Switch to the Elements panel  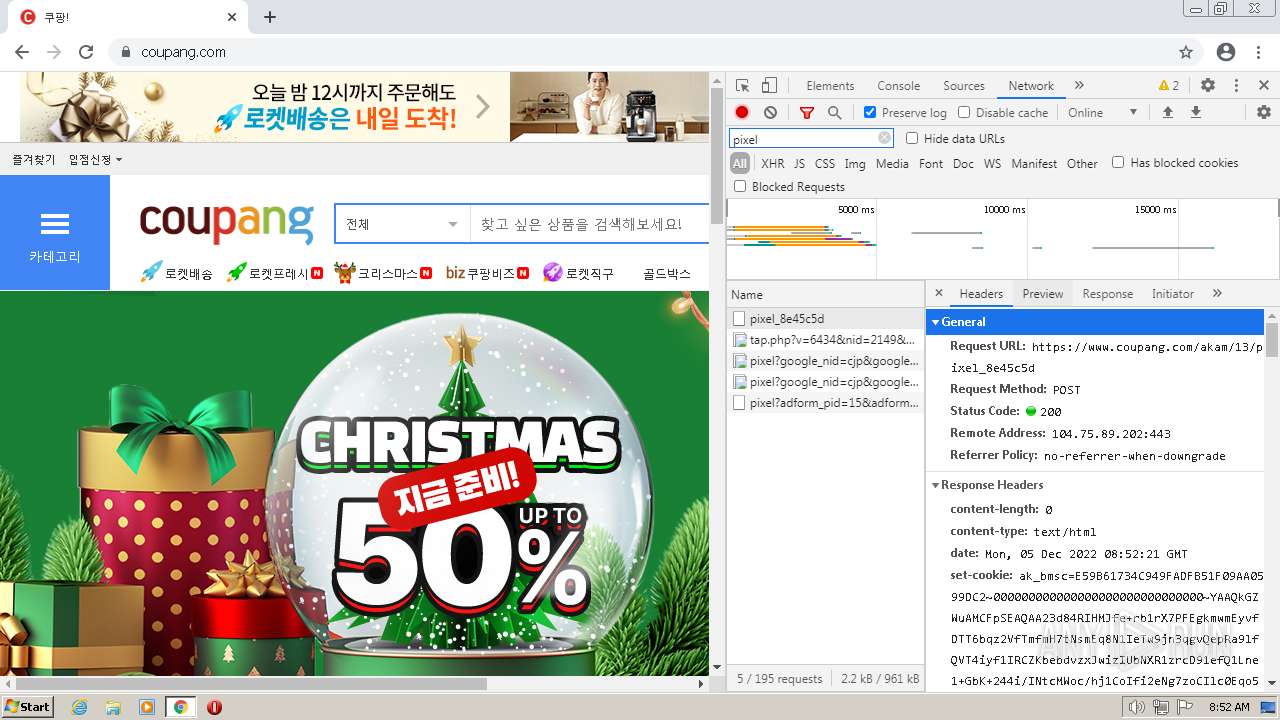(830, 86)
